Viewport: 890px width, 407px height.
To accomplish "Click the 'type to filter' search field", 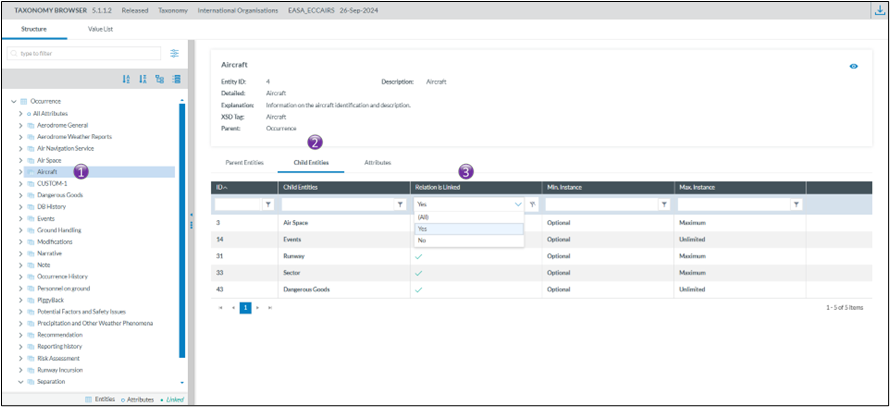I will click(85, 53).
